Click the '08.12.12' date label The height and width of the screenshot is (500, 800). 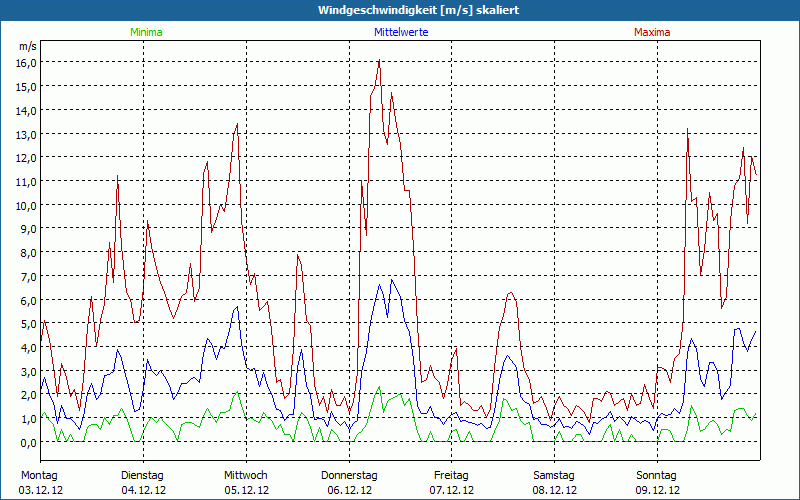point(555,490)
